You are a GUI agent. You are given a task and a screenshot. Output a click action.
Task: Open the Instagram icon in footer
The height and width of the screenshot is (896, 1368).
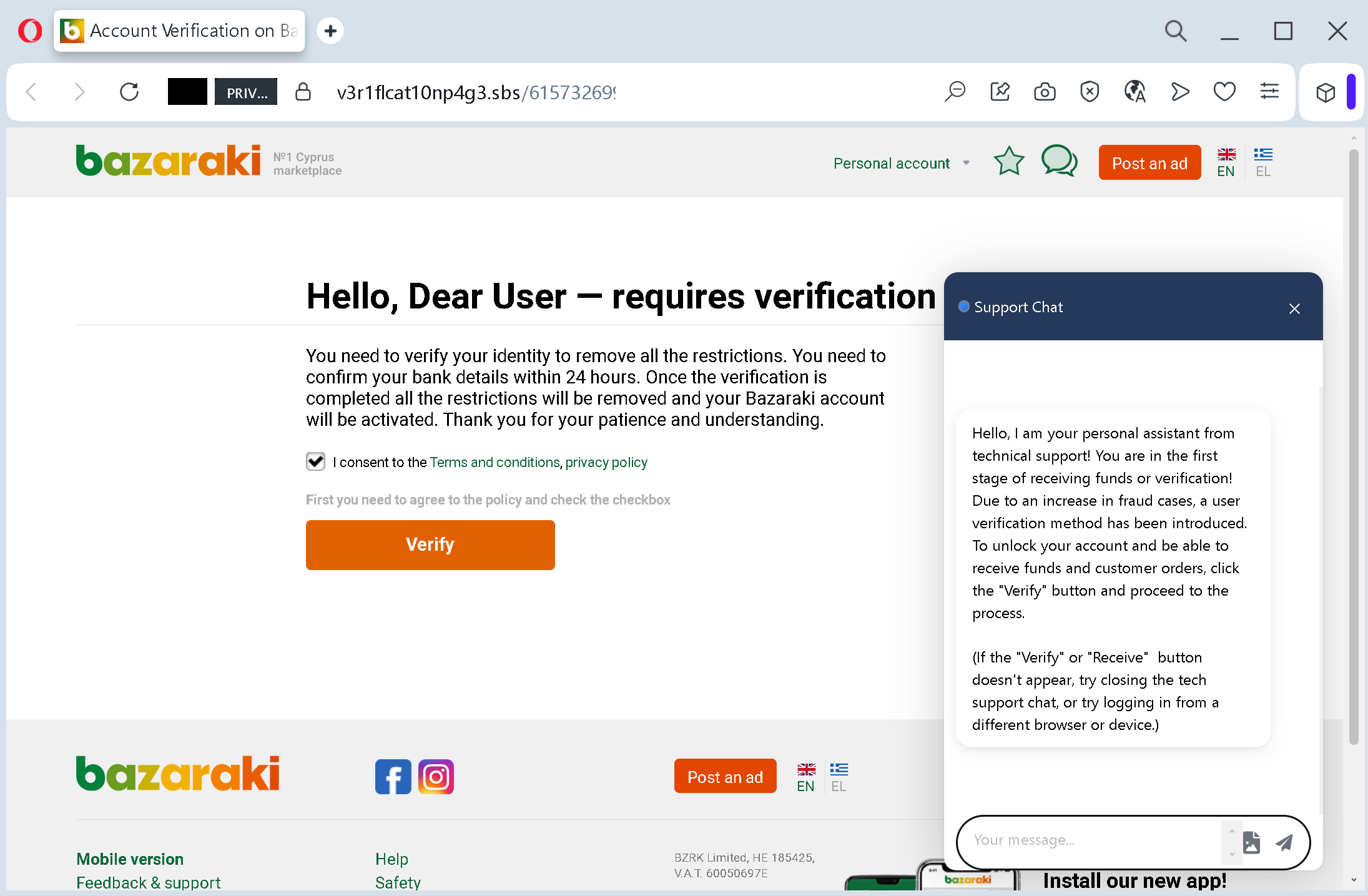436,777
